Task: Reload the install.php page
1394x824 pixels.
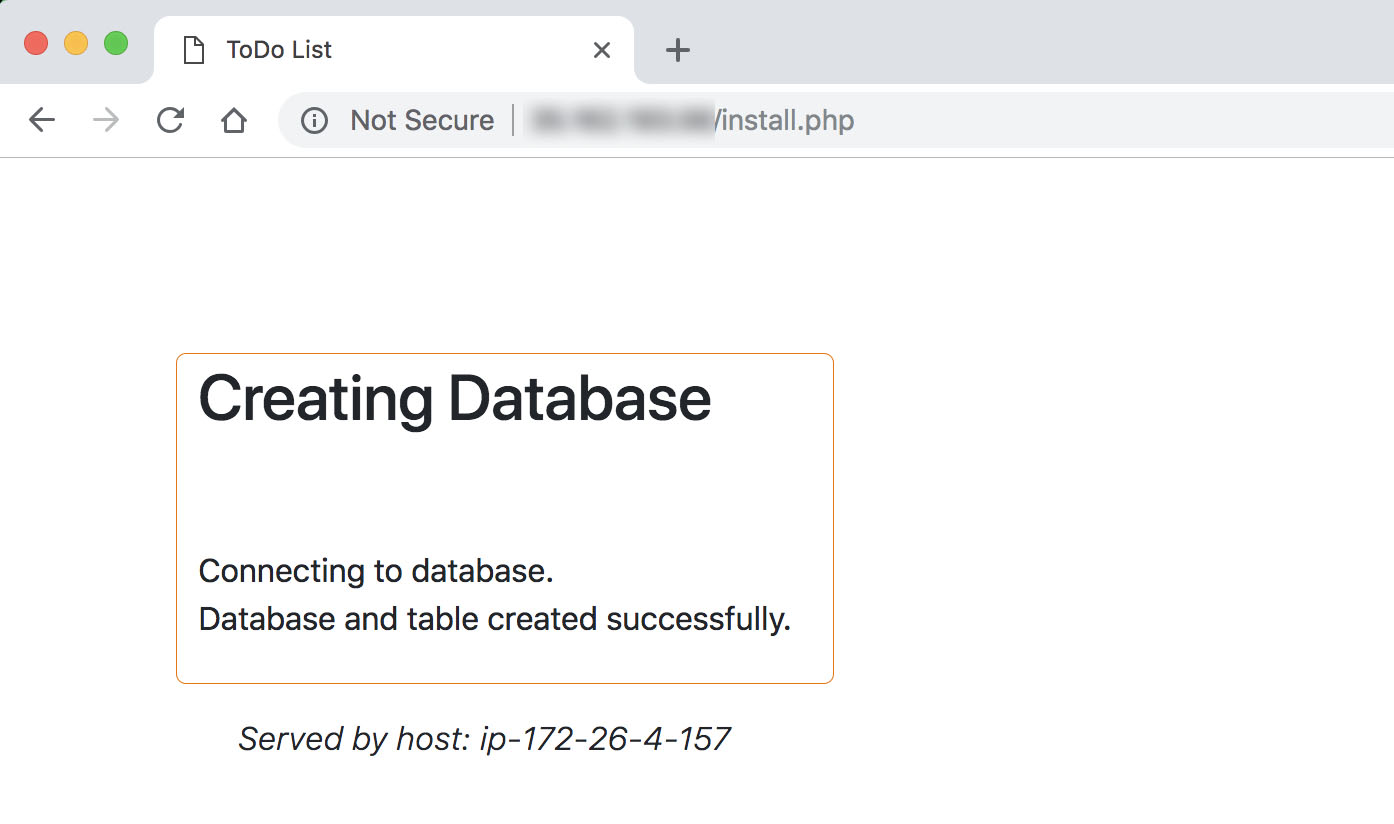Action: [x=170, y=121]
